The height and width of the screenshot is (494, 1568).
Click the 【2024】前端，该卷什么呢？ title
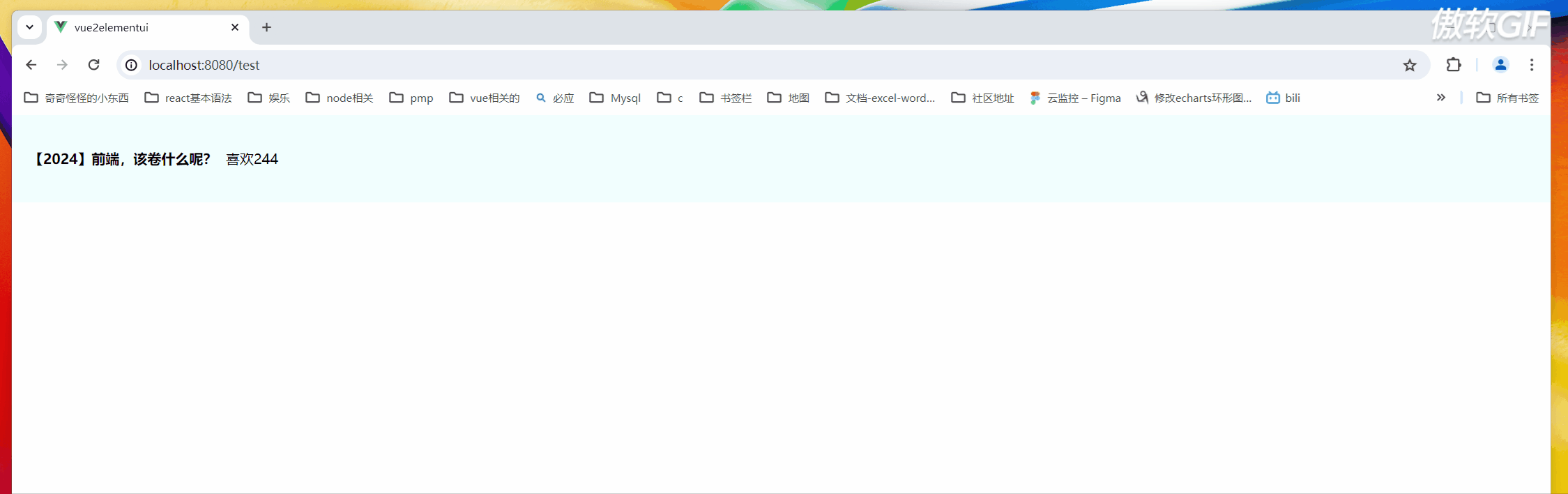click(121, 159)
